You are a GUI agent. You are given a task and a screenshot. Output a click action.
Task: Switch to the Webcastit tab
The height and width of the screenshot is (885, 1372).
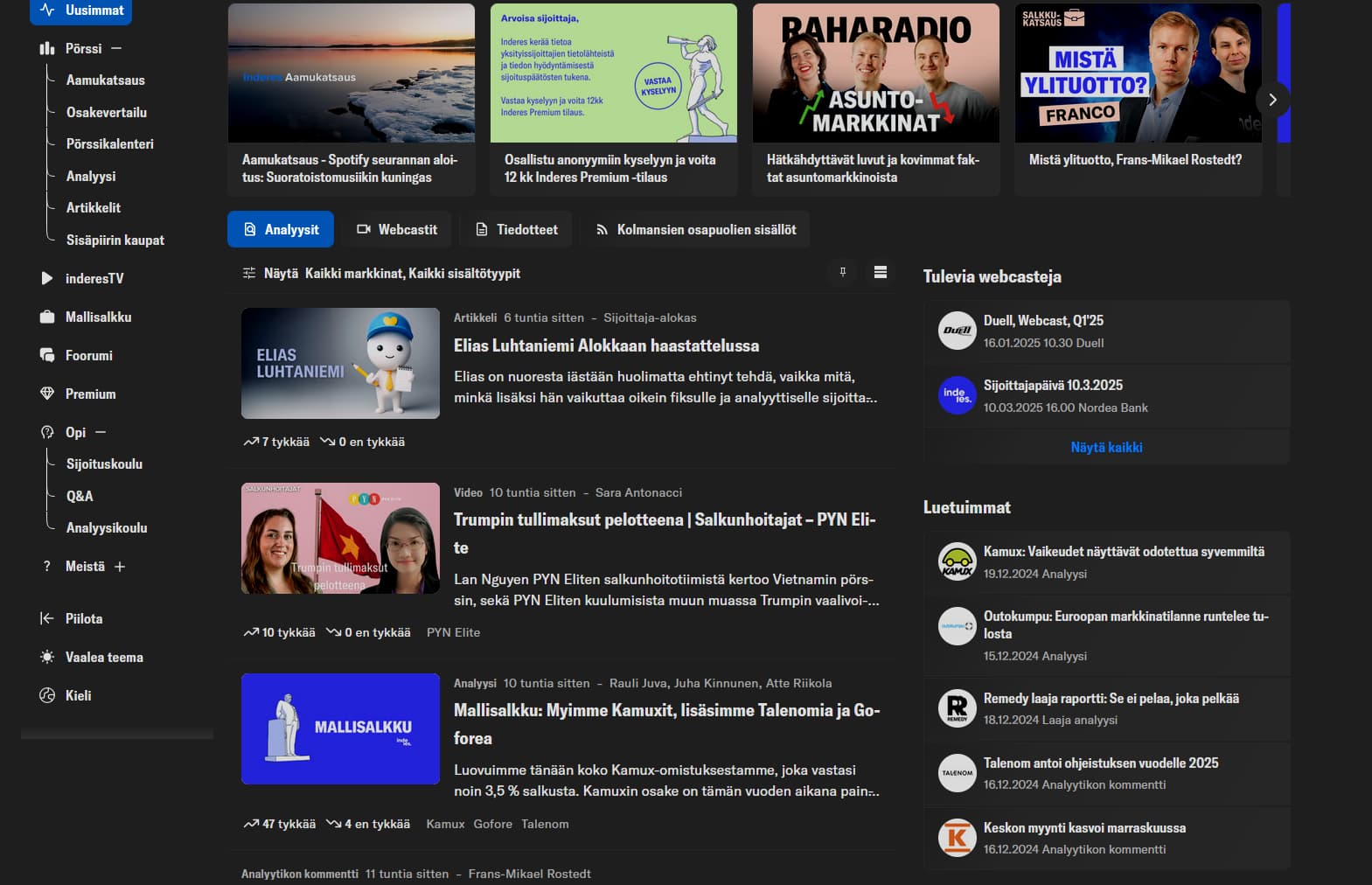pyautogui.click(x=397, y=230)
